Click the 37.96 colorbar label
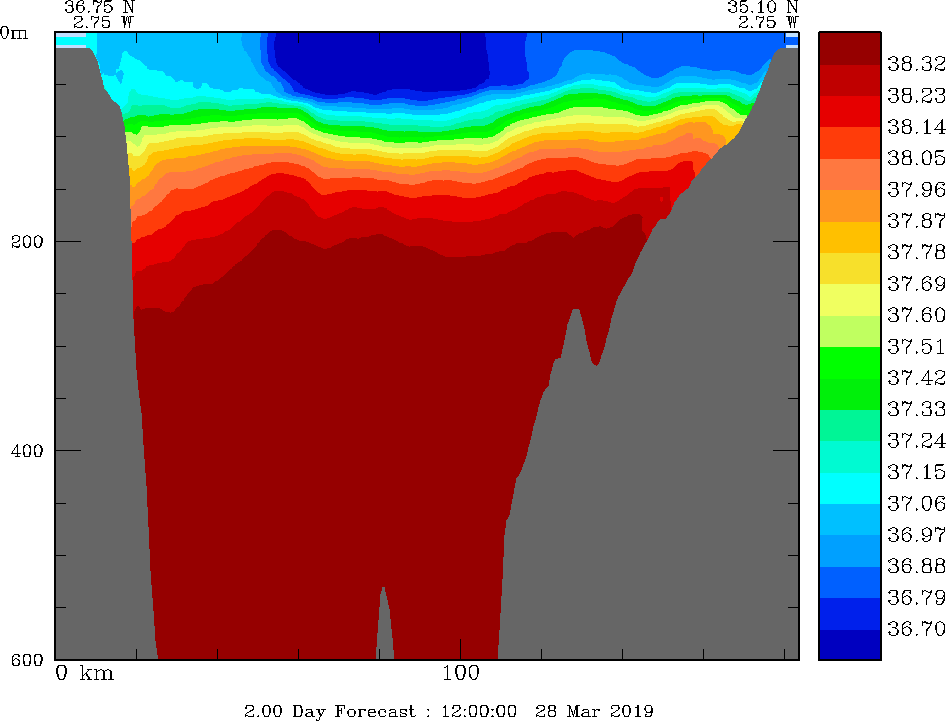 tap(915, 189)
